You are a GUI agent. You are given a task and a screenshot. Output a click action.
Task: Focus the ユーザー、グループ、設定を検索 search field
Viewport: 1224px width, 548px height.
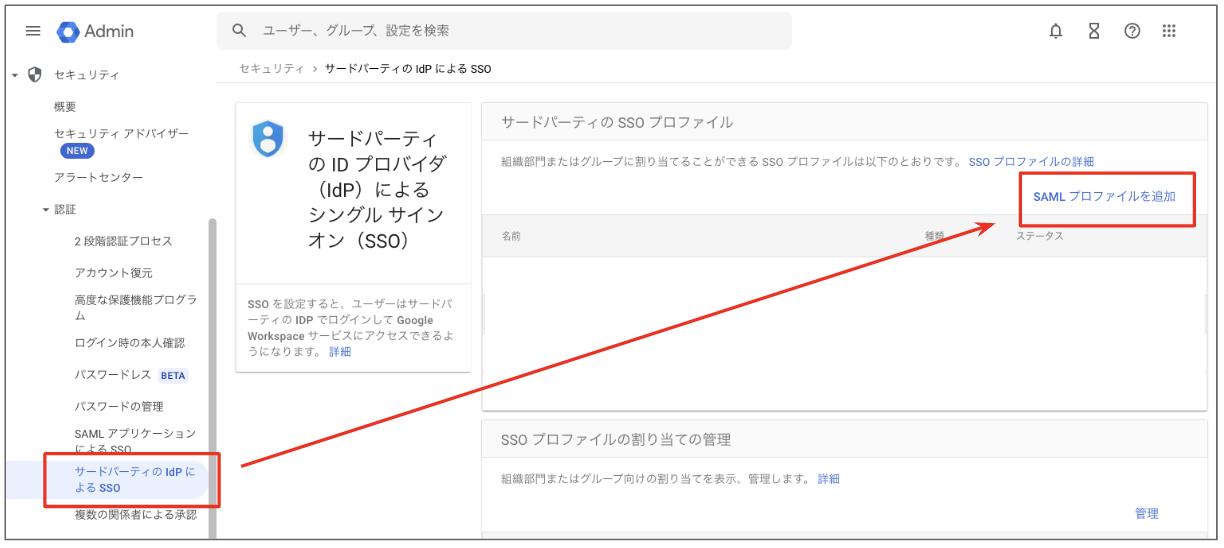(504, 31)
